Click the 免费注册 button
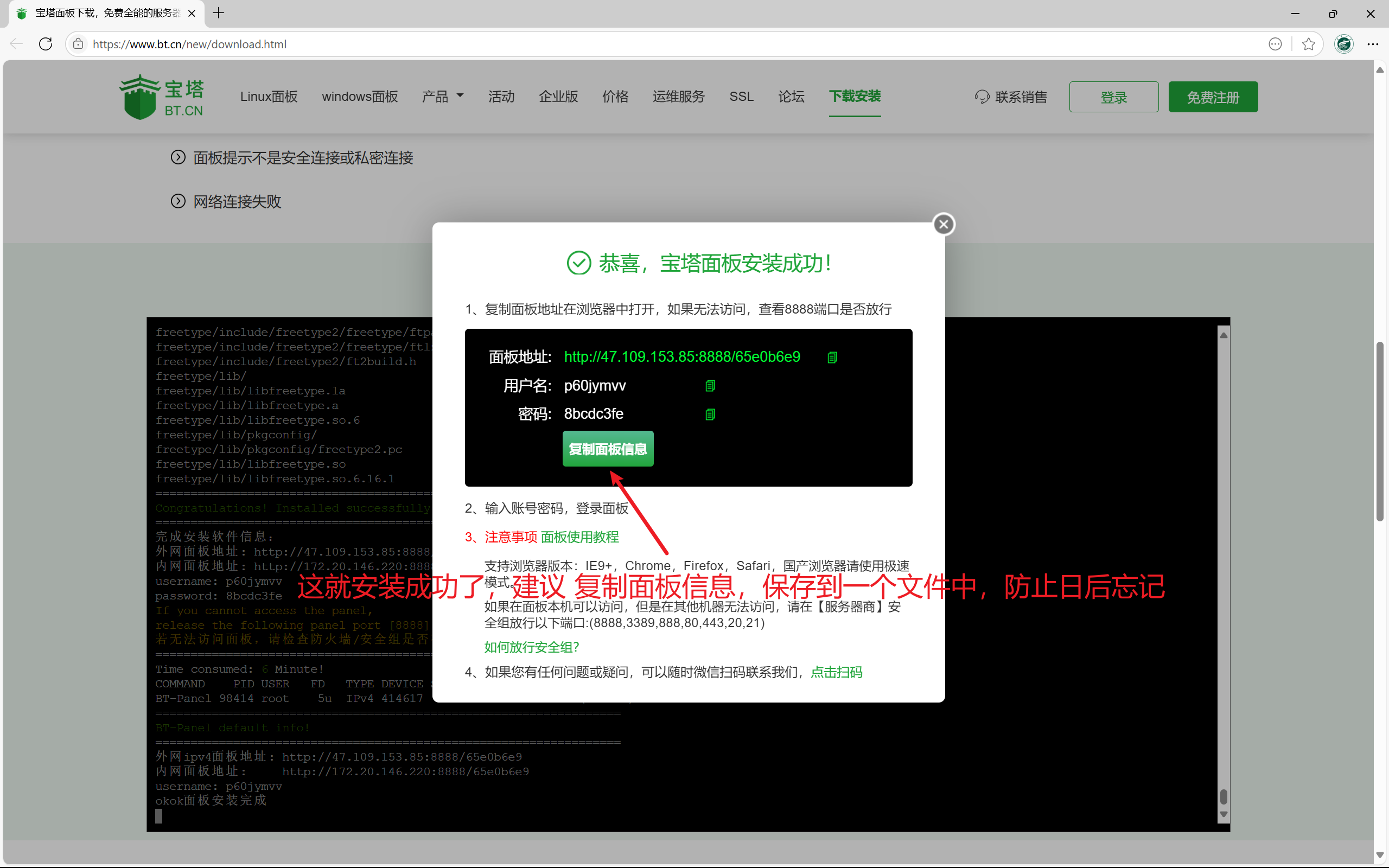Screen dimensions: 1389x868 click(x=1212, y=97)
